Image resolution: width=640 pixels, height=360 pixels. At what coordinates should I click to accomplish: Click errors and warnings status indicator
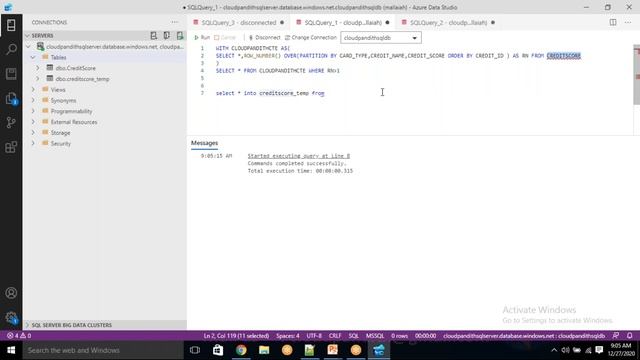(x=19, y=336)
